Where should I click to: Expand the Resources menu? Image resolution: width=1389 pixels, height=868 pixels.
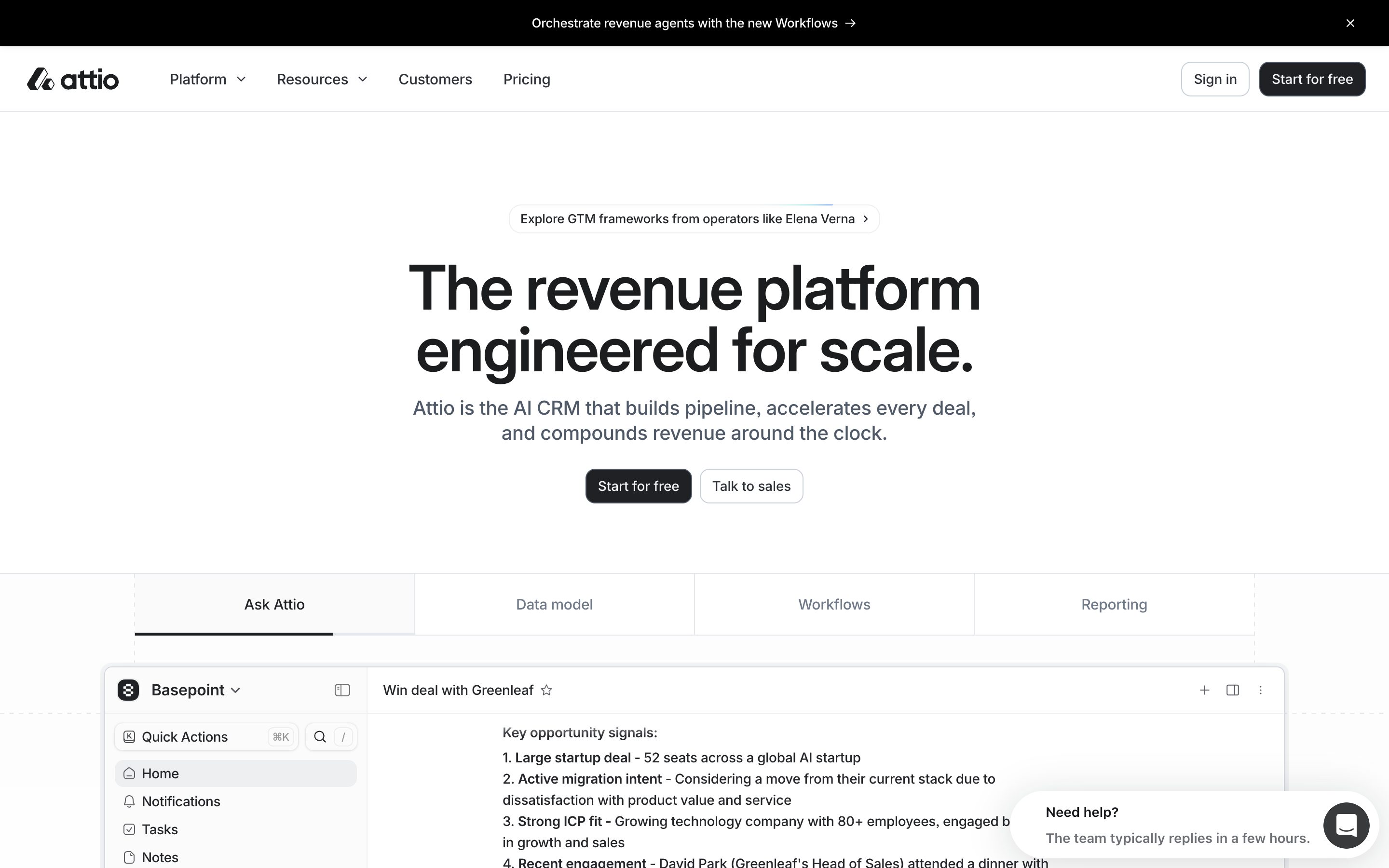click(x=322, y=79)
